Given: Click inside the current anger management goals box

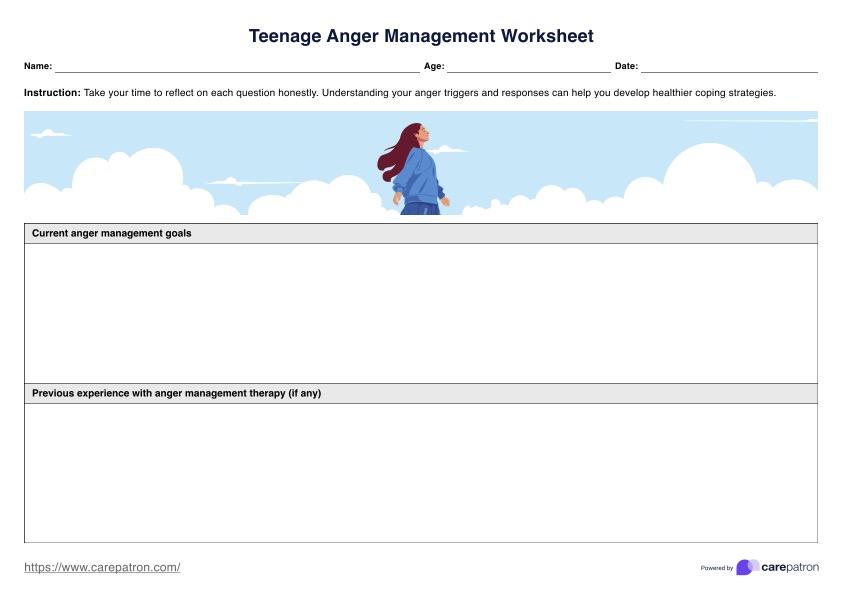Looking at the screenshot, I should (x=420, y=313).
